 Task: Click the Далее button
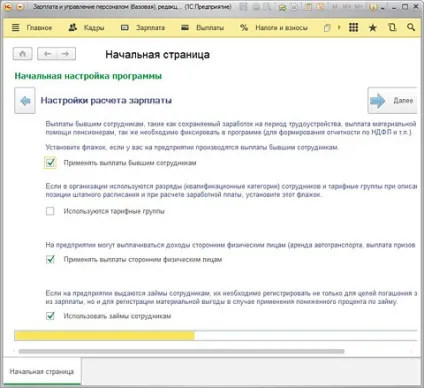coord(392,101)
